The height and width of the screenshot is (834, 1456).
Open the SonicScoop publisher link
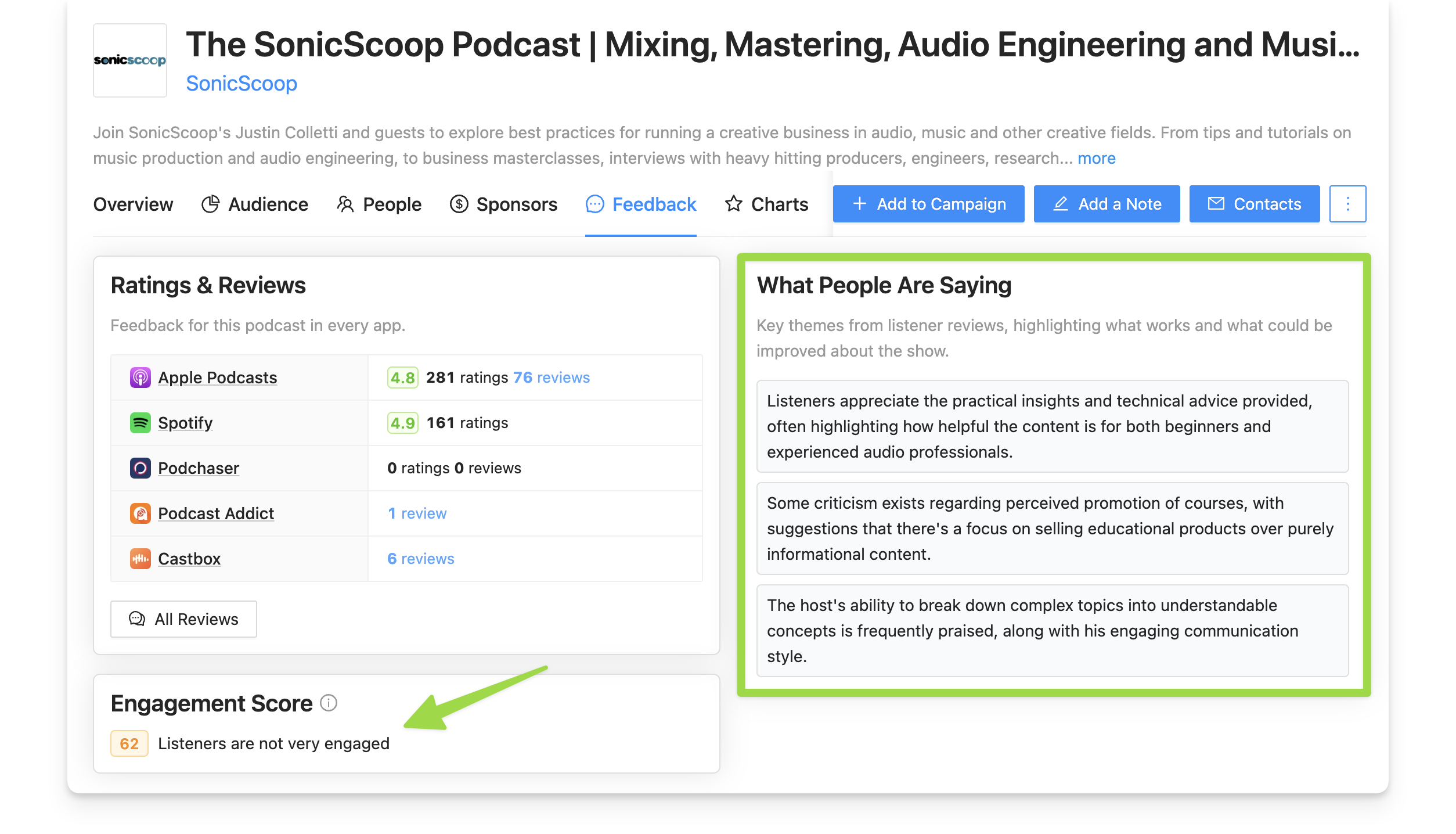pyautogui.click(x=242, y=83)
